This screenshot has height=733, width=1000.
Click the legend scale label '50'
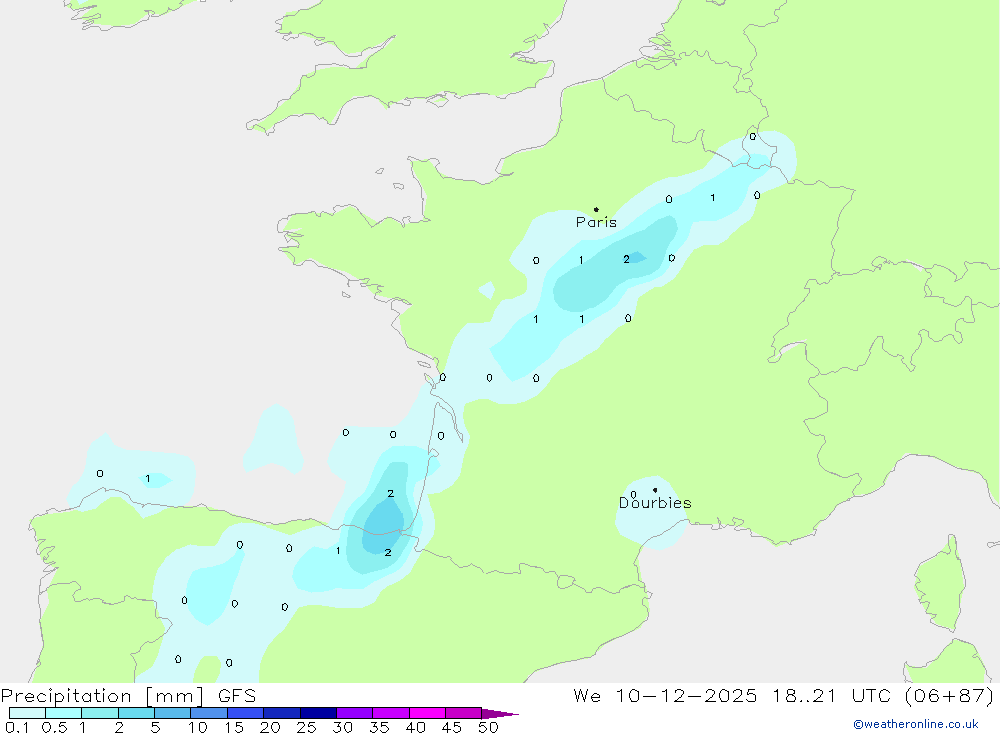(x=489, y=727)
